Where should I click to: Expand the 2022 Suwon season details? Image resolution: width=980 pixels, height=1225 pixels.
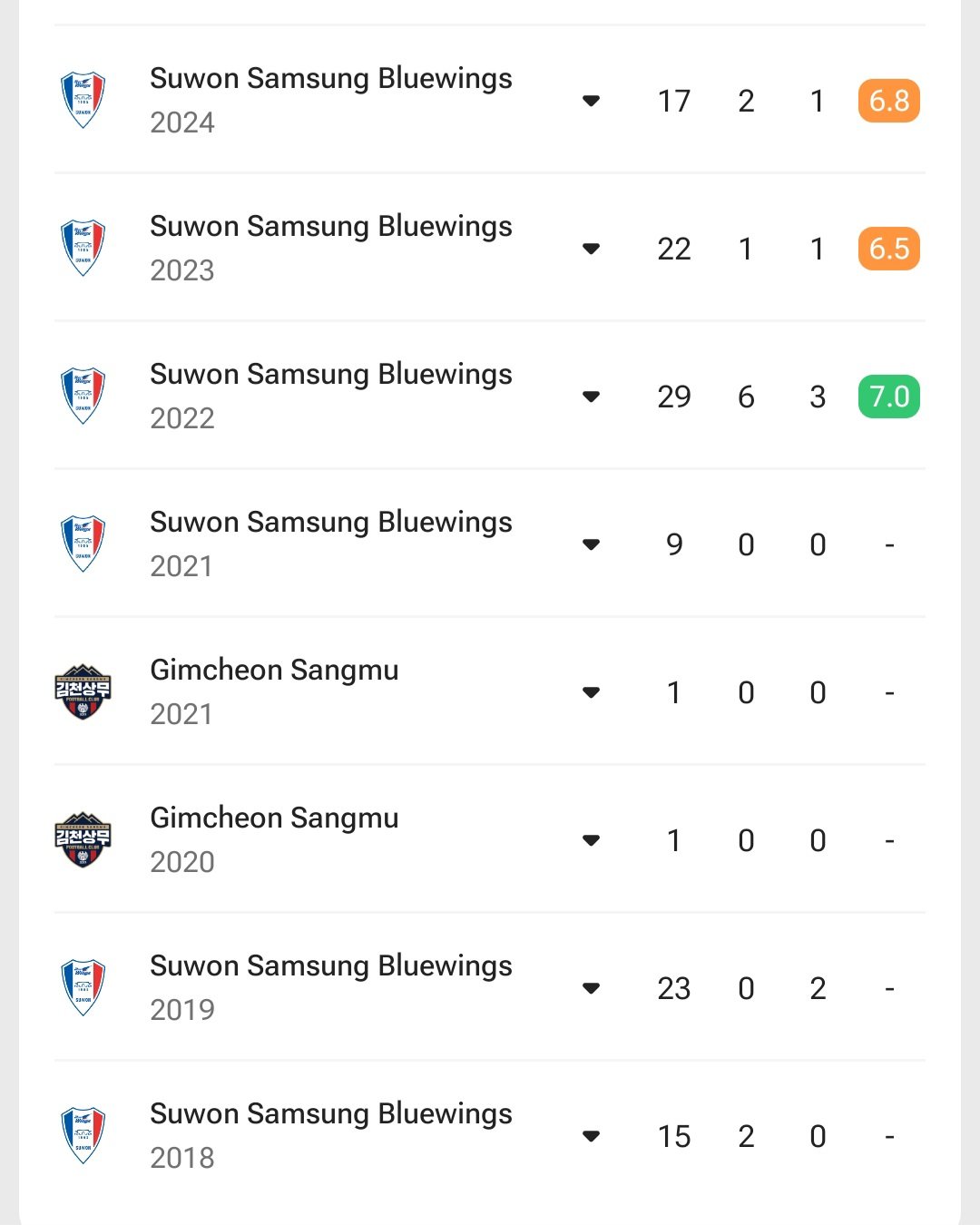592,397
